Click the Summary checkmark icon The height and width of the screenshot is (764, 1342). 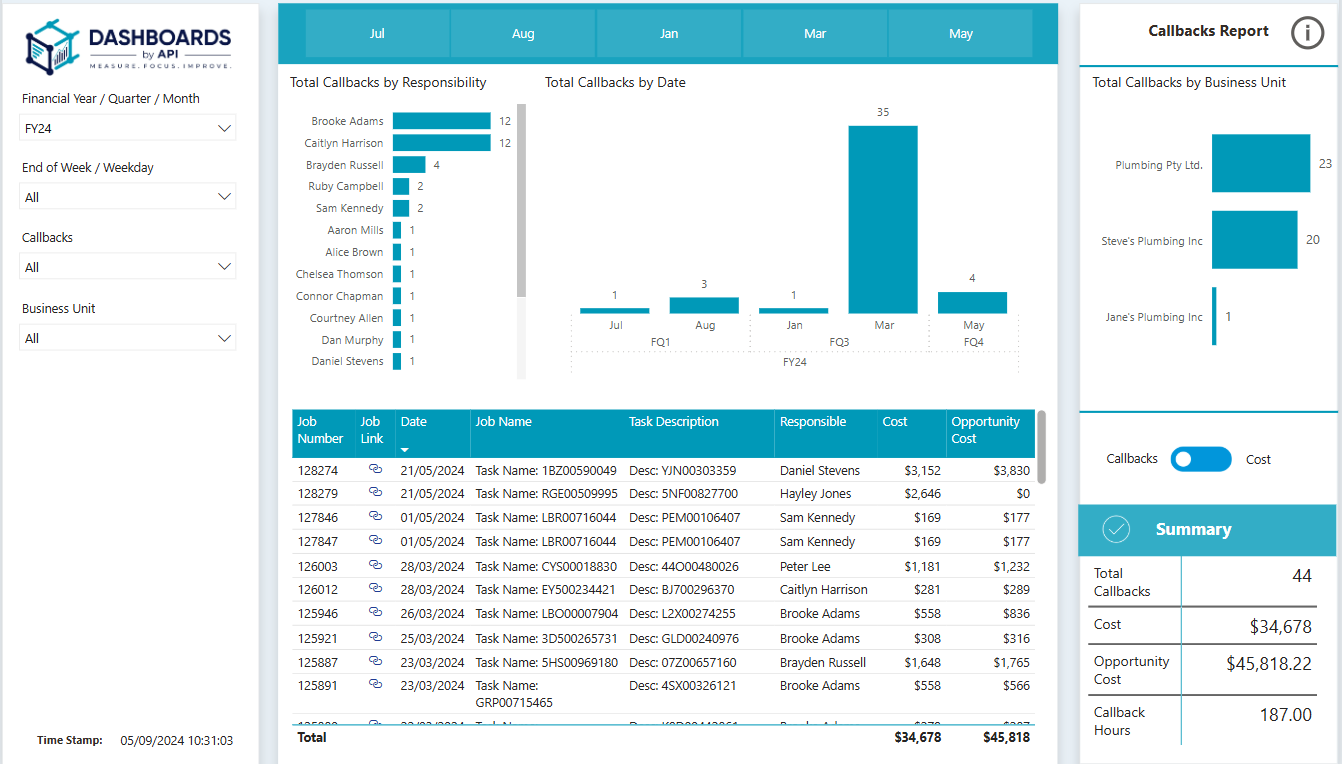click(x=1116, y=530)
